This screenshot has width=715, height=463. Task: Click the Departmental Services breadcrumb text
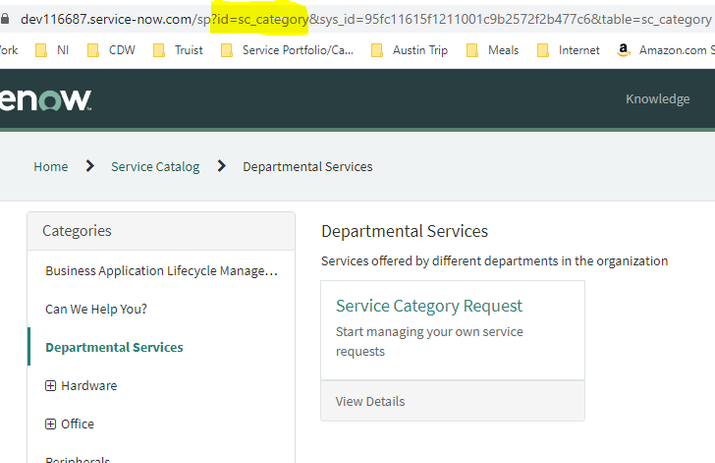[307, 166]
